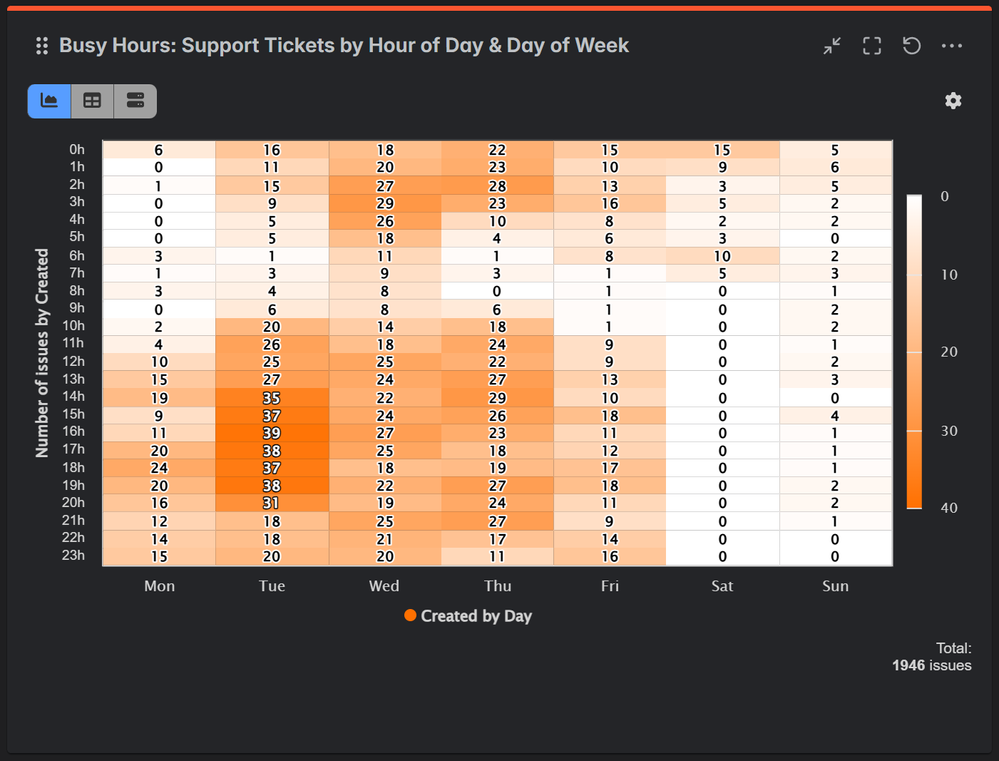The height and width of the screenshot is (761, 999).
Task: Select the compact list view icon
Action: (x=135, y=101)
